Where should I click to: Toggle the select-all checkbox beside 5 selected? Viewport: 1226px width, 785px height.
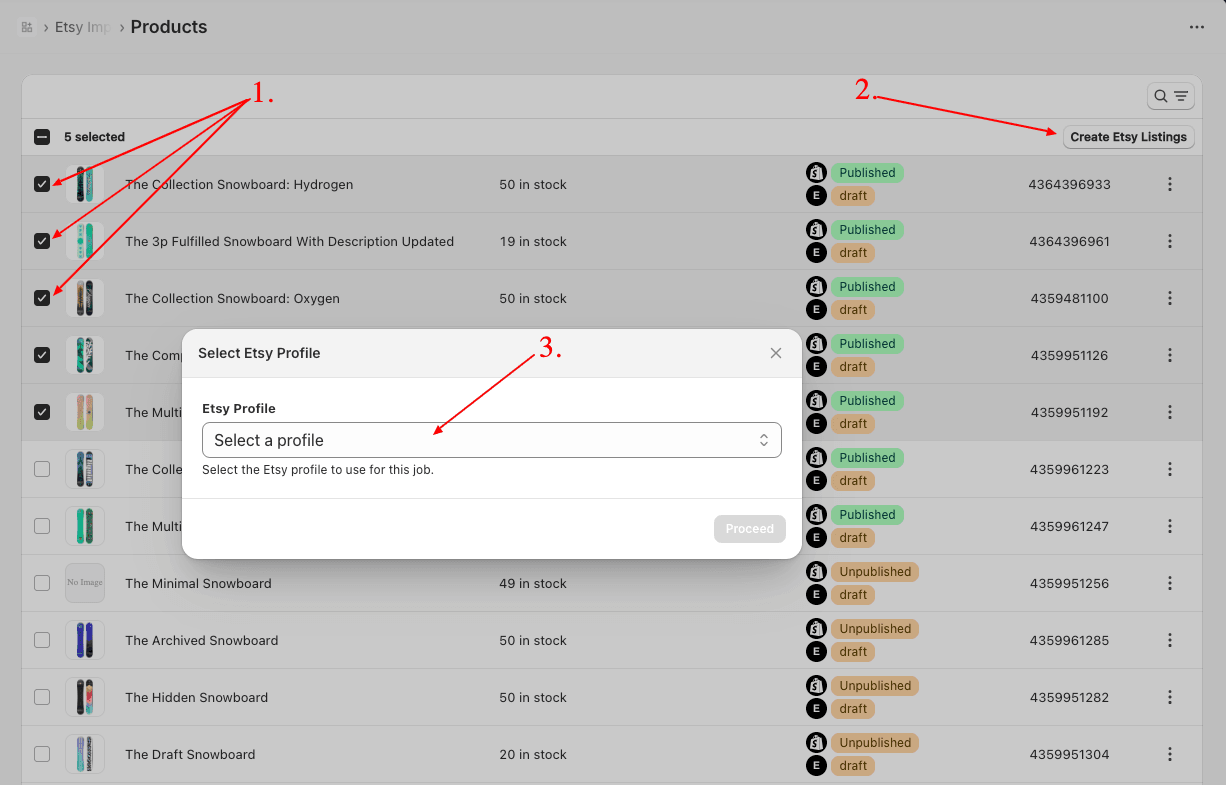42,137
